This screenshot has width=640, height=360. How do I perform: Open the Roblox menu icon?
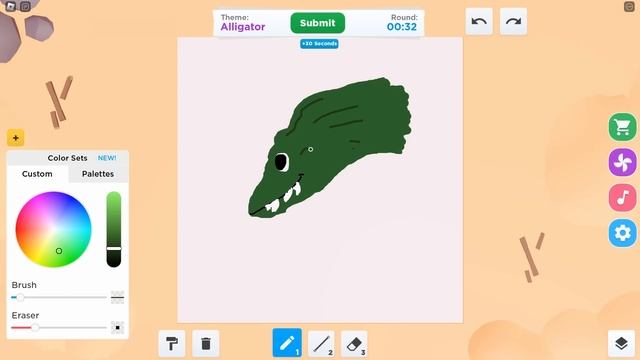pyautogui.click(x=11, y=6)
